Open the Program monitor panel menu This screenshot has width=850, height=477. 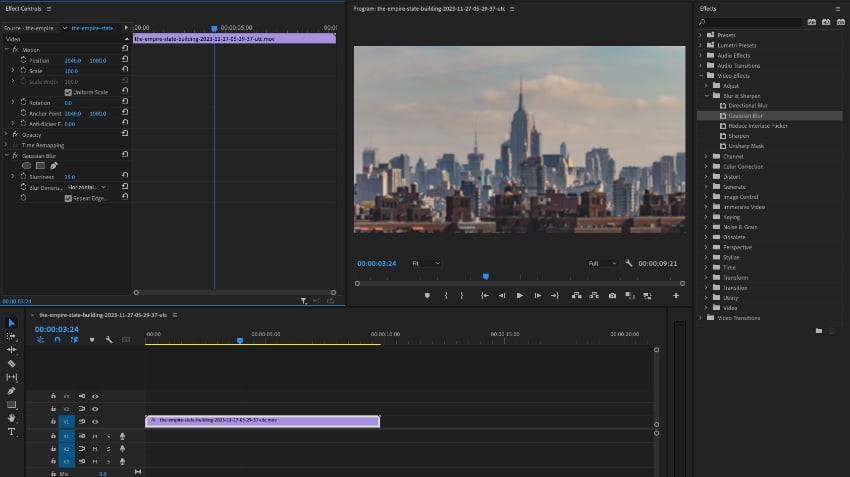512,9
